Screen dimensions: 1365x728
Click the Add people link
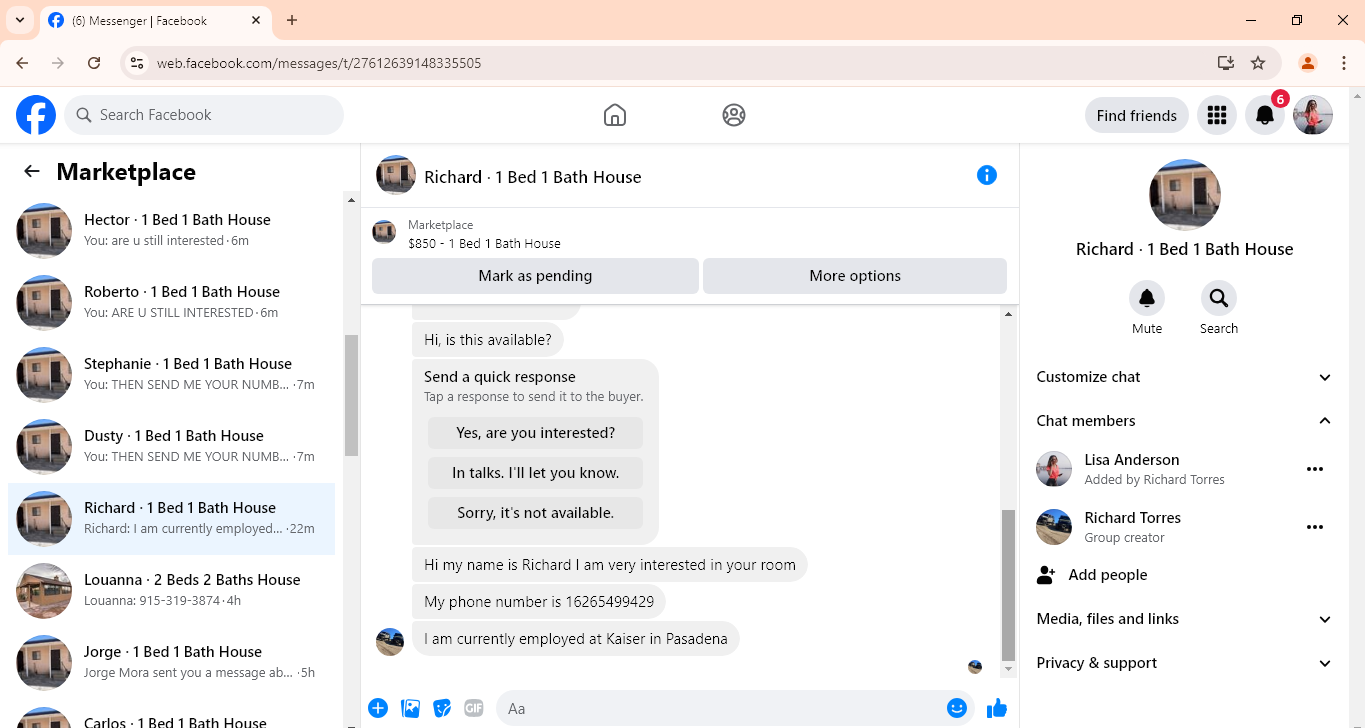pyautogui.click(x=1108, y=575)
